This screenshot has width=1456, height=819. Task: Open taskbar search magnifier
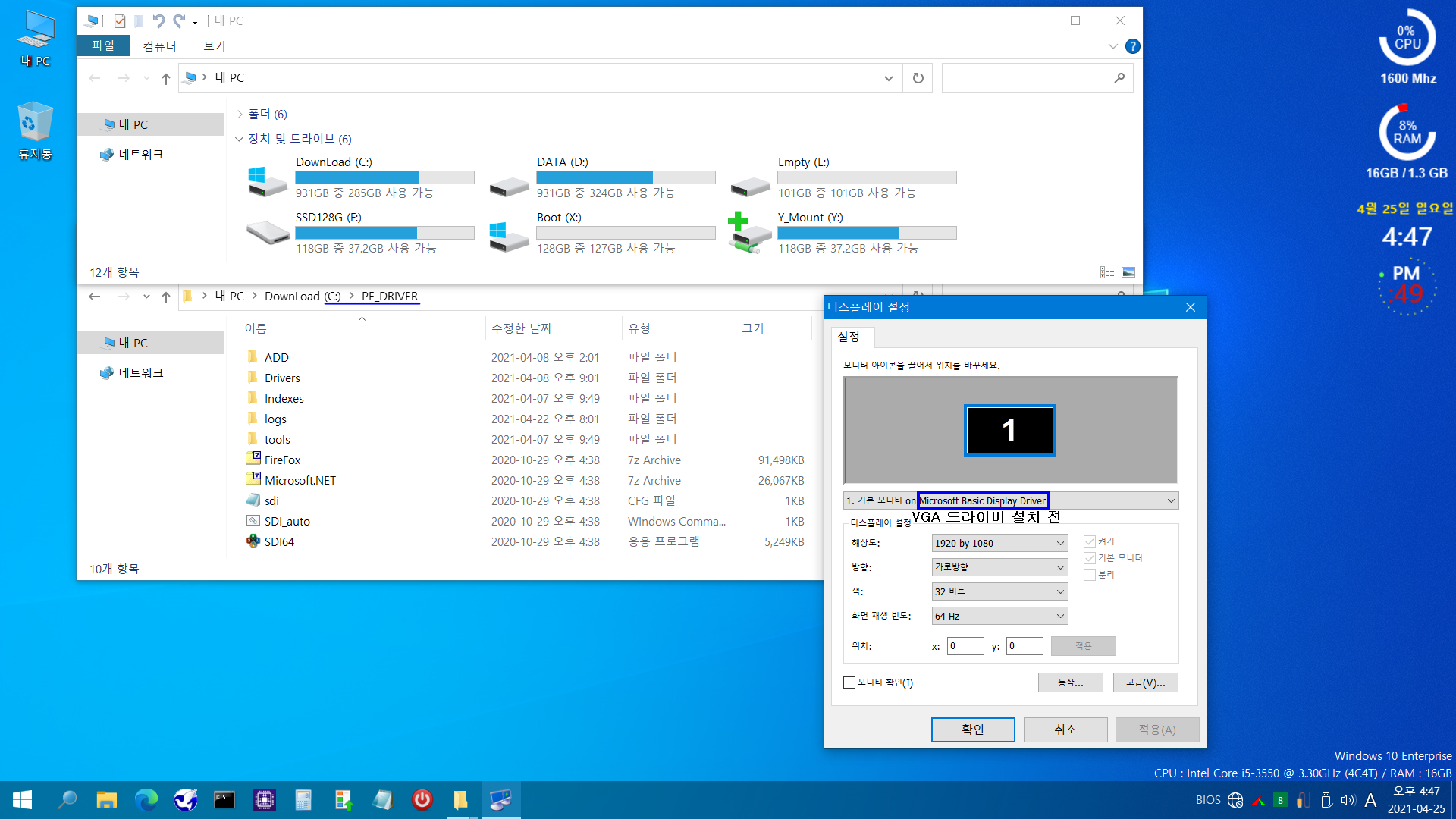coord(67,800)
